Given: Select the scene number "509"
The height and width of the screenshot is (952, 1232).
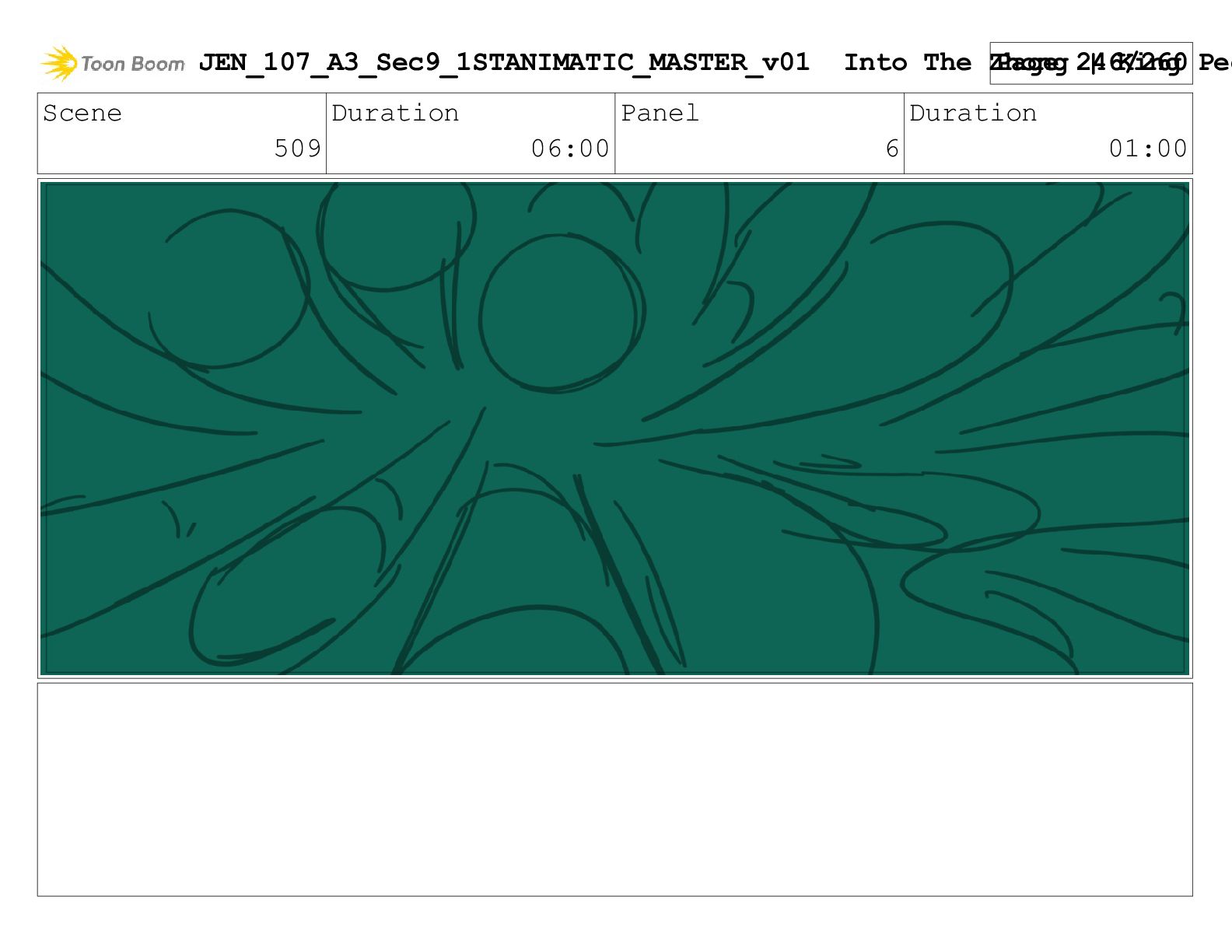Looking at the screenshot, I should tap(298, 149).
